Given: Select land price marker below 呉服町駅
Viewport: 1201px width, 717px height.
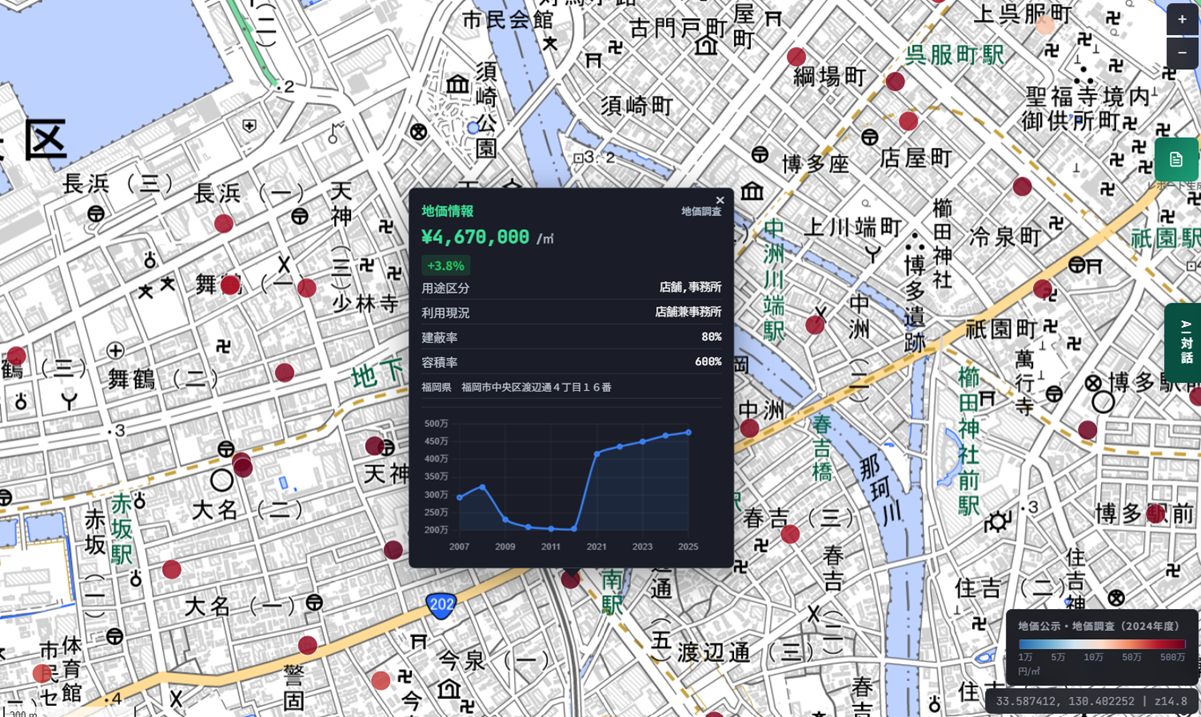Looking at the screenshot, I should 895,82.
